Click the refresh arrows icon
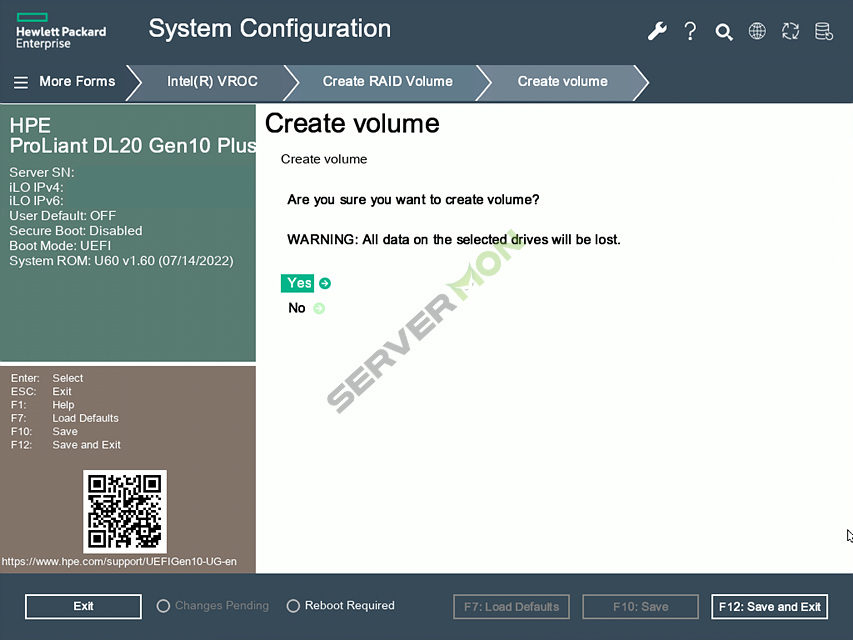853x640 pixels. point(790,31)
